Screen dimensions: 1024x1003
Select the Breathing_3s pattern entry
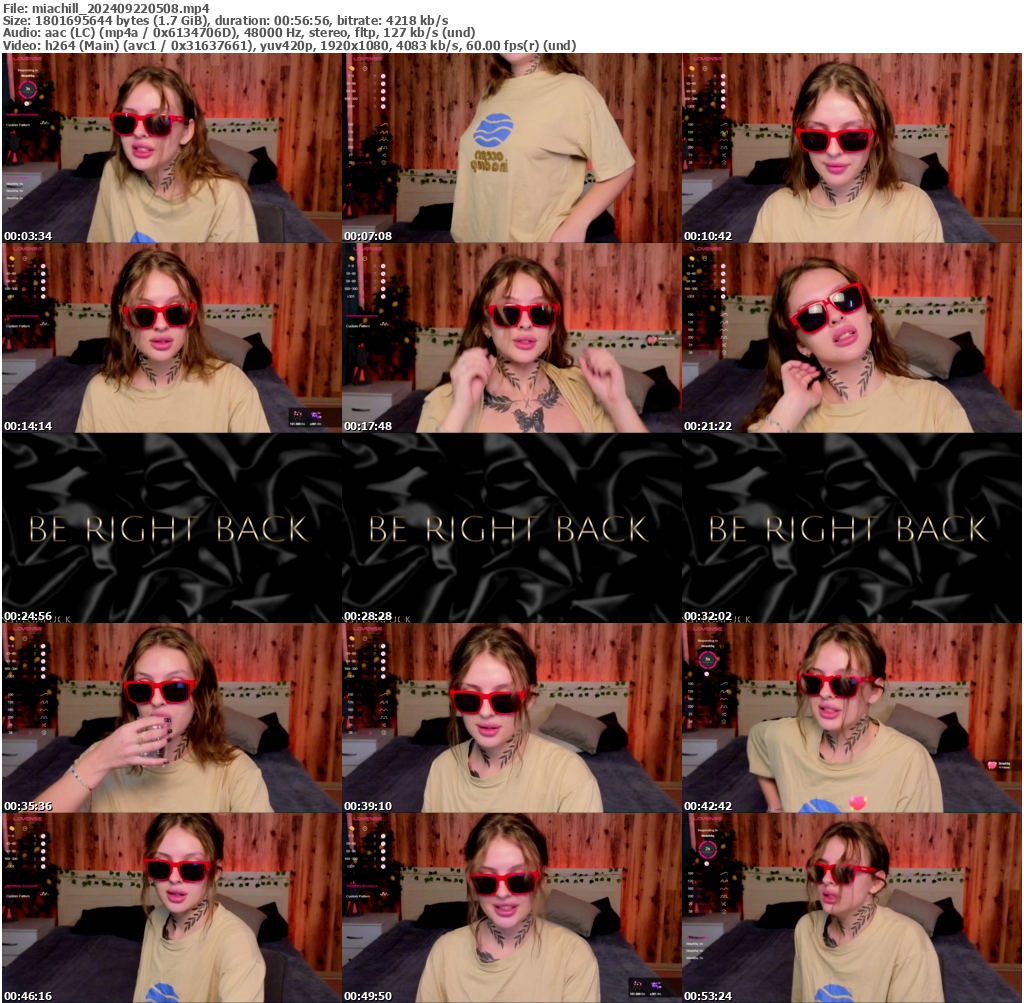pyautogui.click(x=14, y=184)
